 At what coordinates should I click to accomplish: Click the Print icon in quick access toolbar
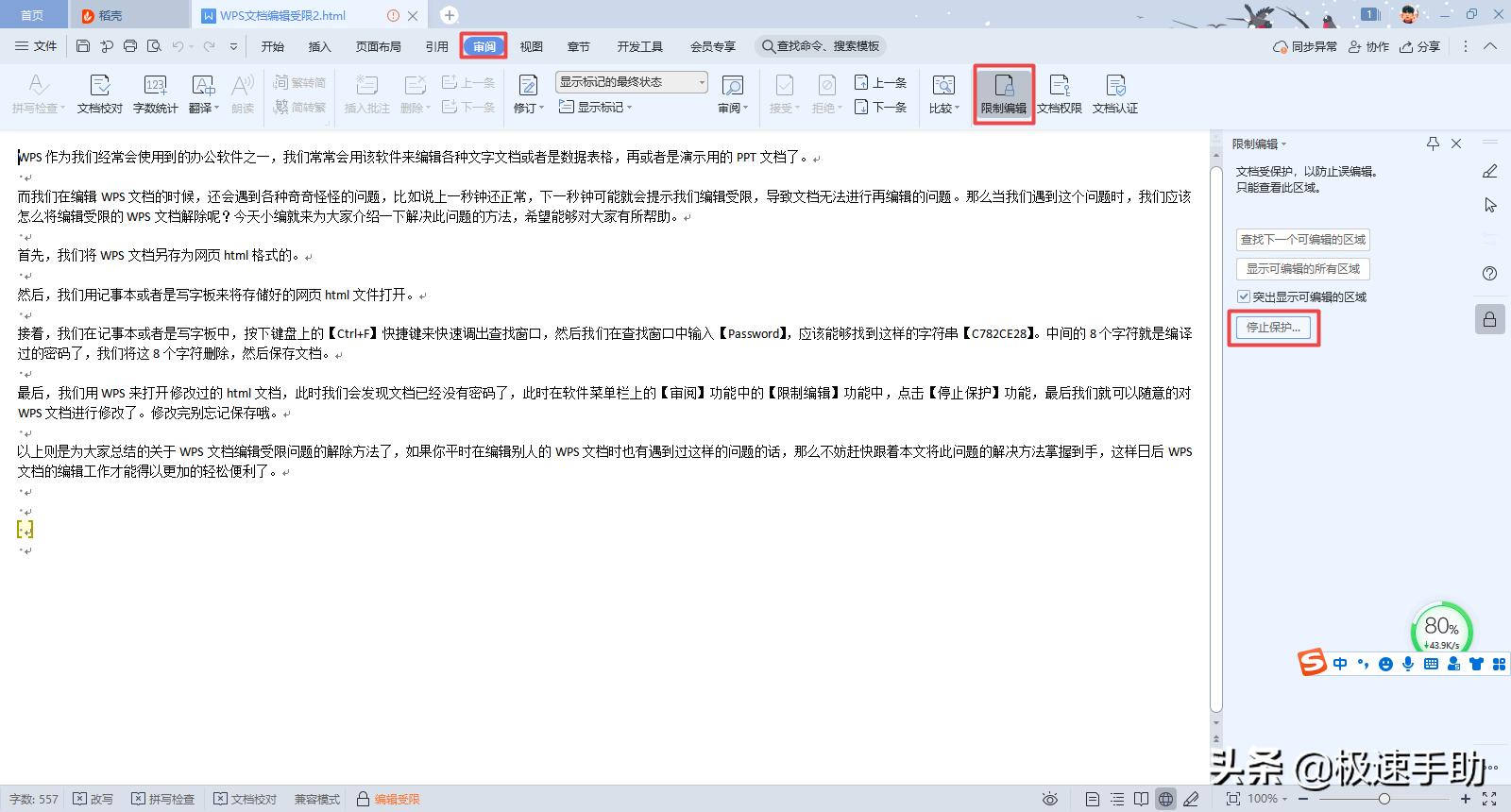click(x=130, y=46)
